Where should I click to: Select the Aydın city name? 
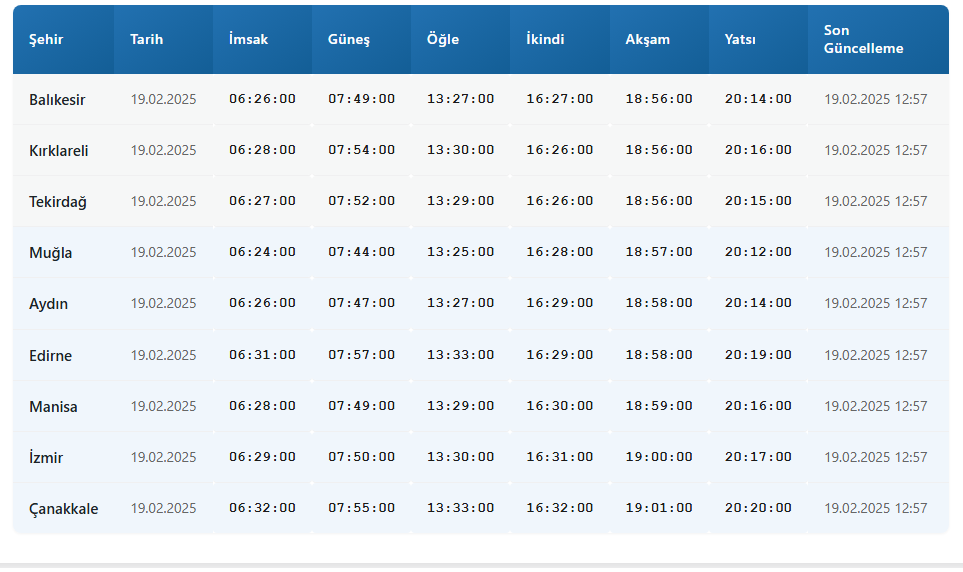click(x=49, y=304)
